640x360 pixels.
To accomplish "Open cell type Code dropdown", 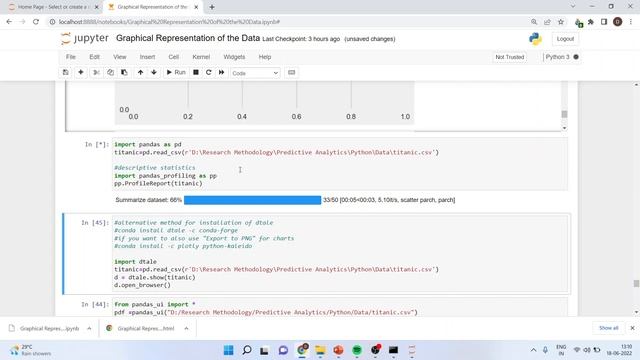I will click(255, 73).
